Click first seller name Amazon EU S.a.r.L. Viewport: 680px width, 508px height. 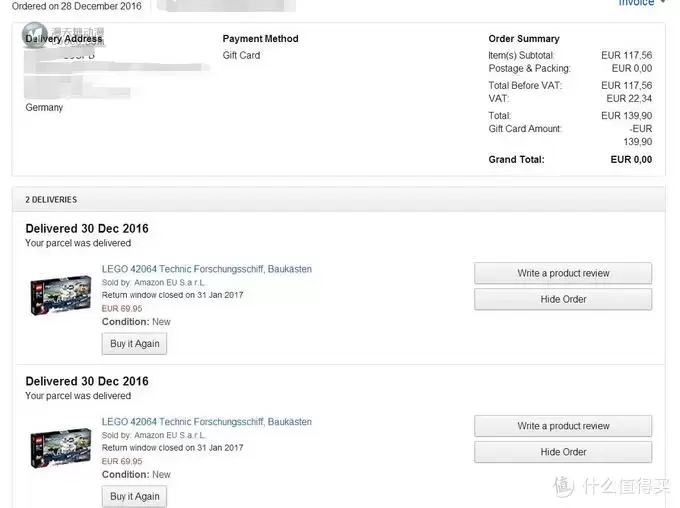(170, 282)
